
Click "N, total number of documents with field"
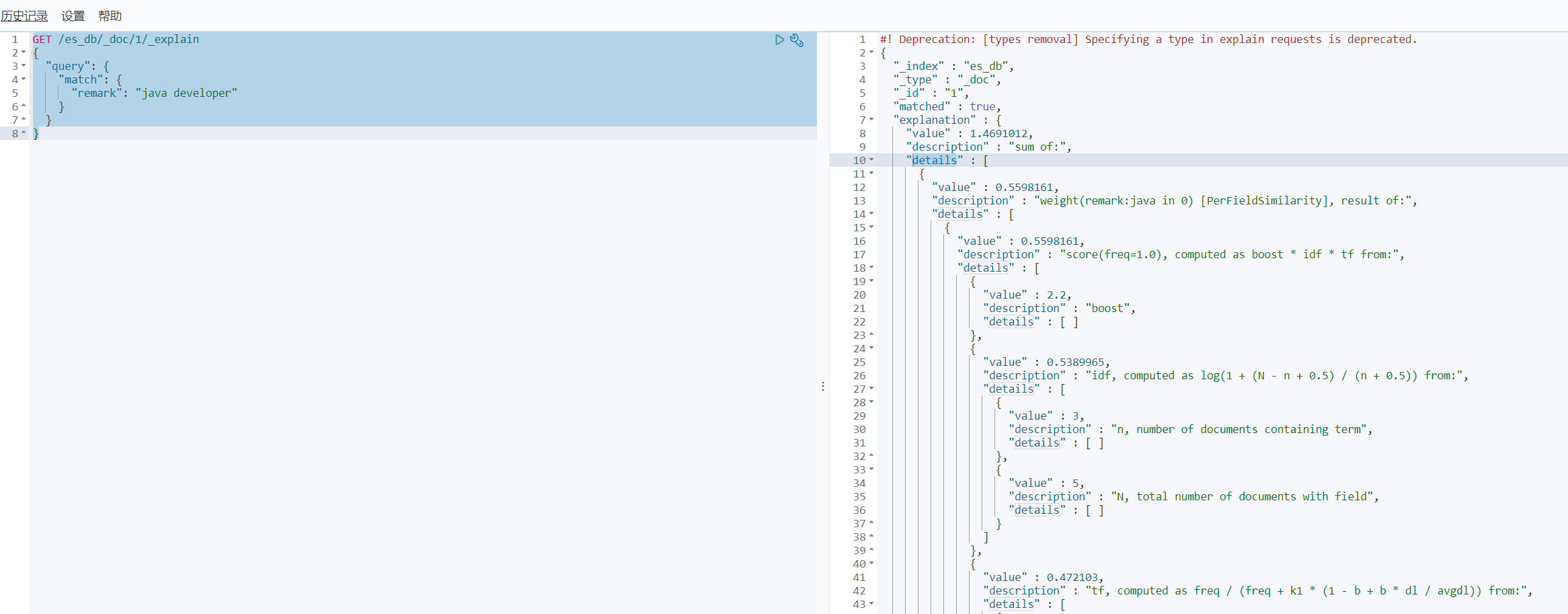(1242, 497)
